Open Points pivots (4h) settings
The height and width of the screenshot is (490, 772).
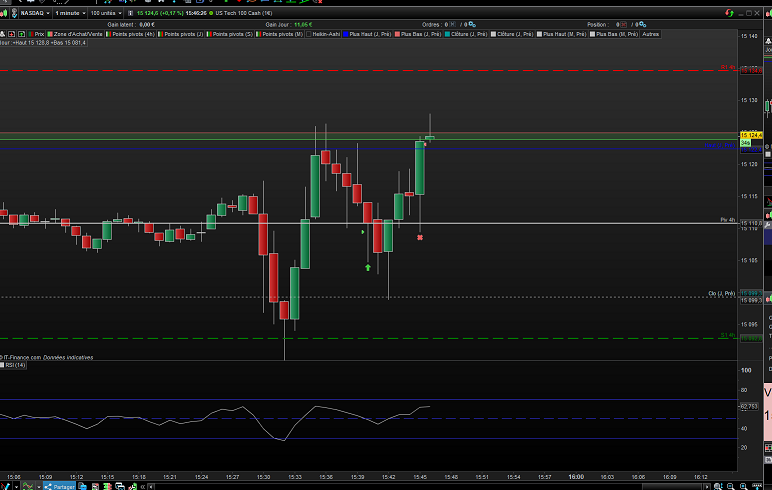130,34
